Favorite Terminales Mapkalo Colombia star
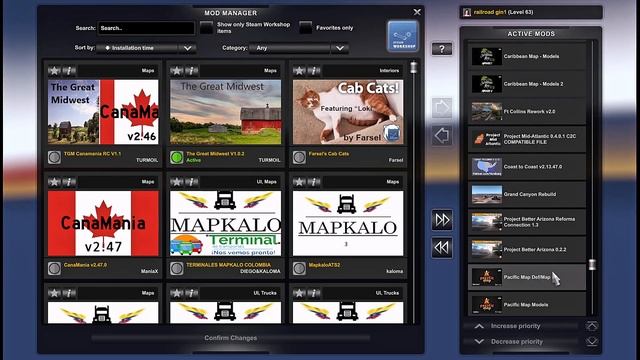 tap(177, 182)
